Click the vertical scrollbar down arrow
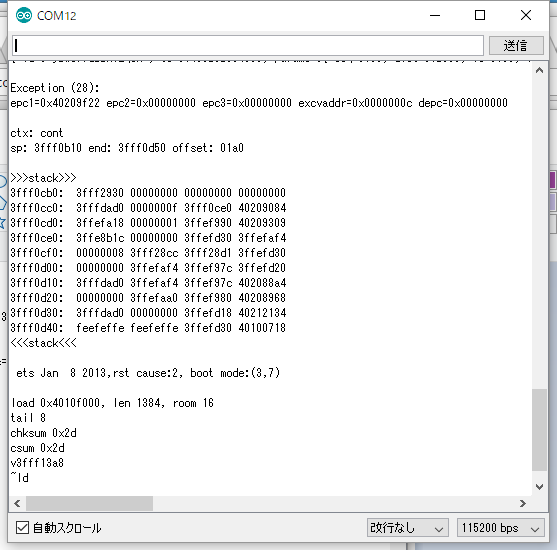Viewport: 557px width, 550px height. 539,486
